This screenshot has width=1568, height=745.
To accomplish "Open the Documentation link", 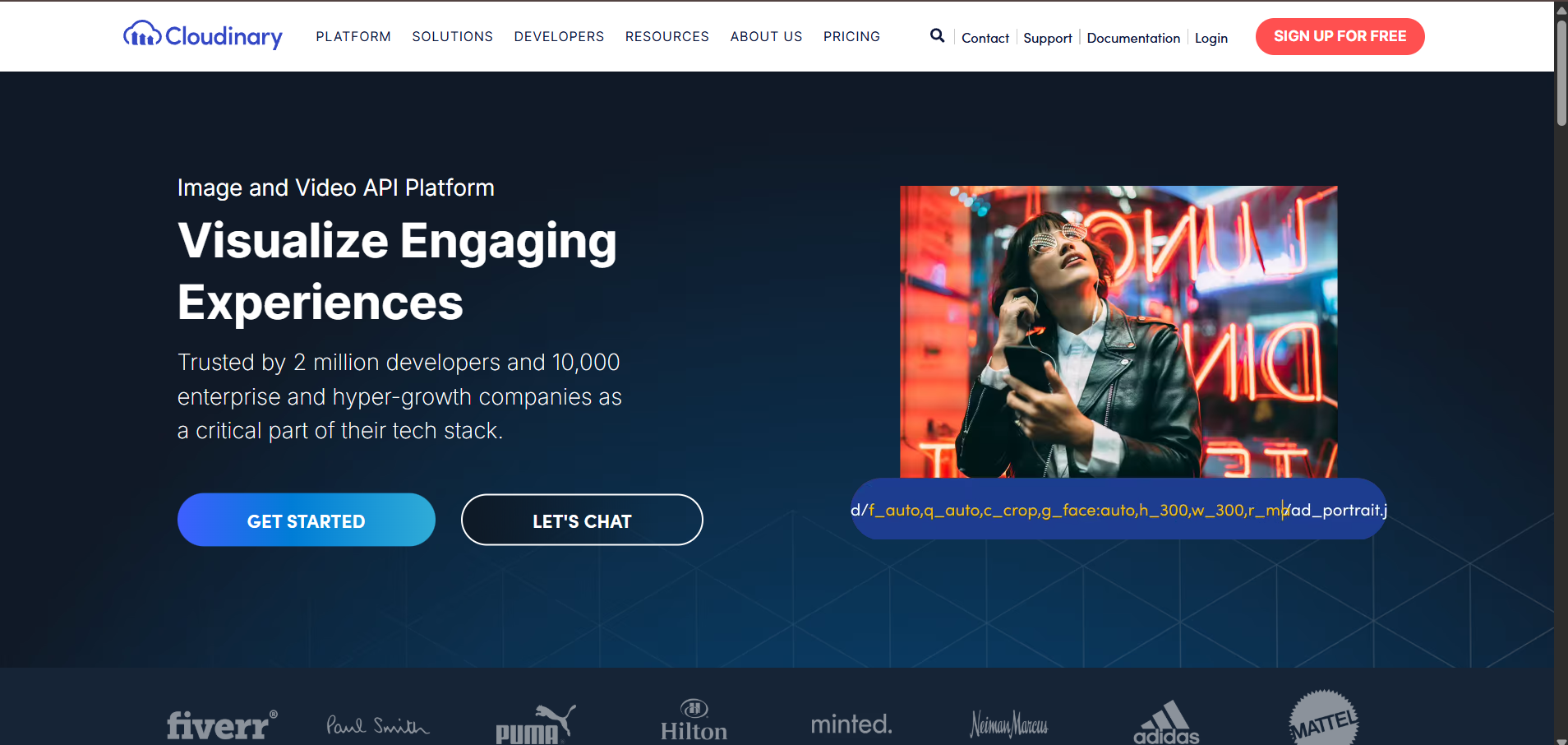I will (1132, 38).
